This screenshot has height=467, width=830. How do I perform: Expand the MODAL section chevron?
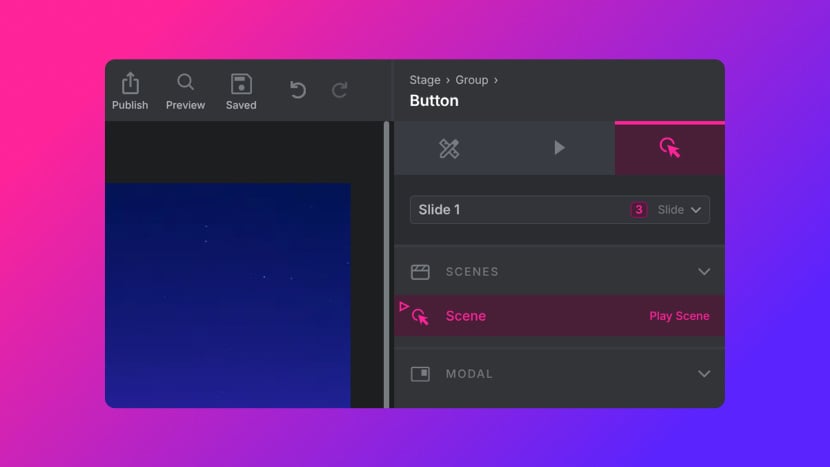704,374
